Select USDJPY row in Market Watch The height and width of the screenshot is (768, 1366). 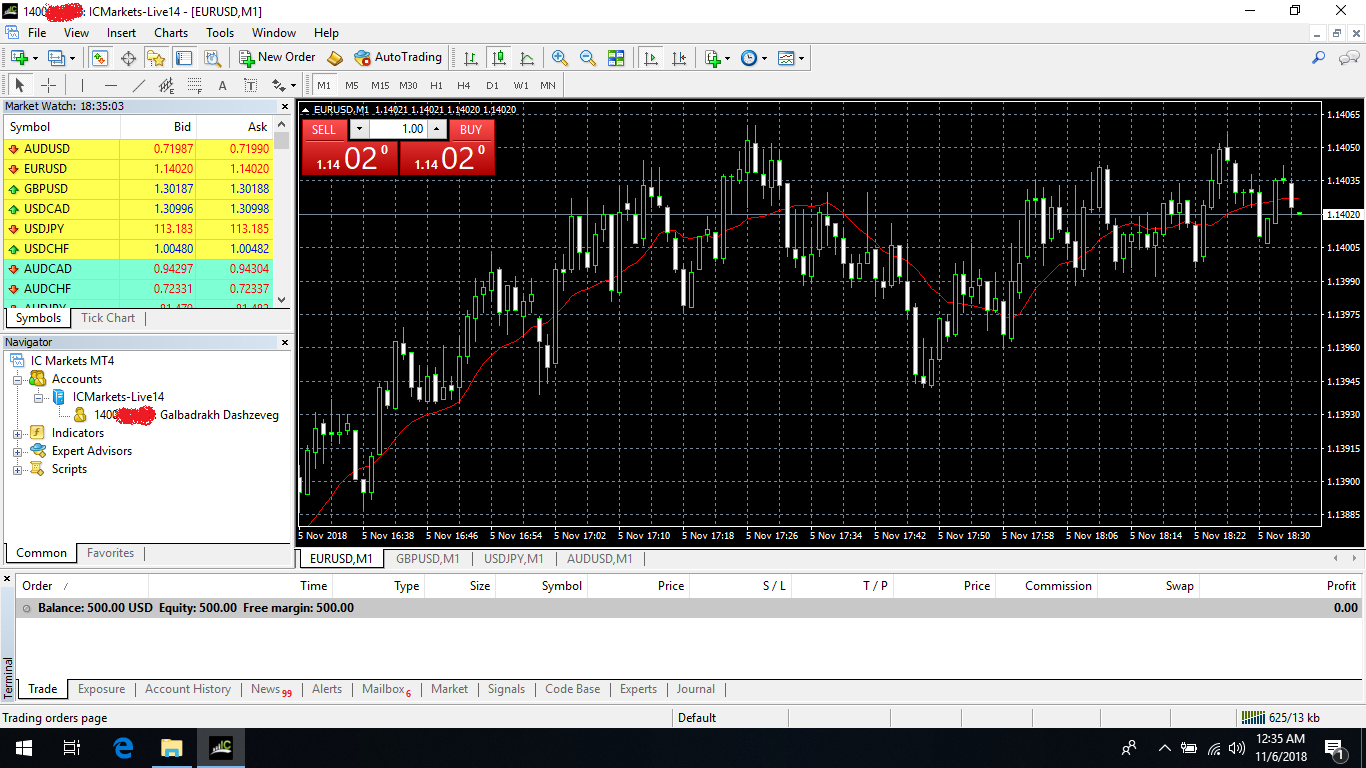(138, 228)
